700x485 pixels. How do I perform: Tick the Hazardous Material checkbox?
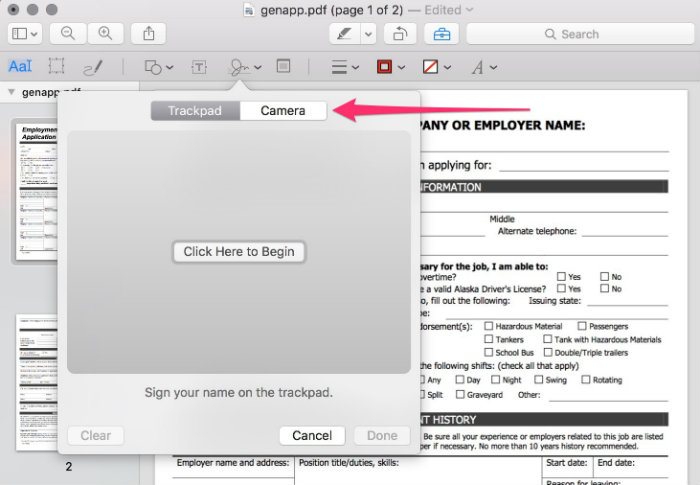pos(489,326)
